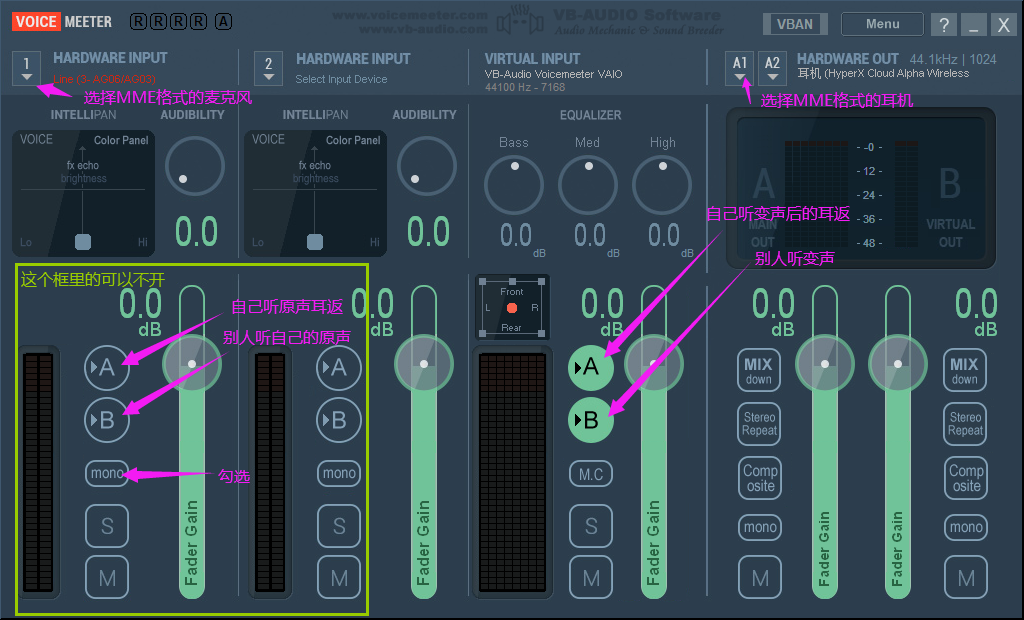
Task: Open A2 hardware output device selector
Action: 772,69
